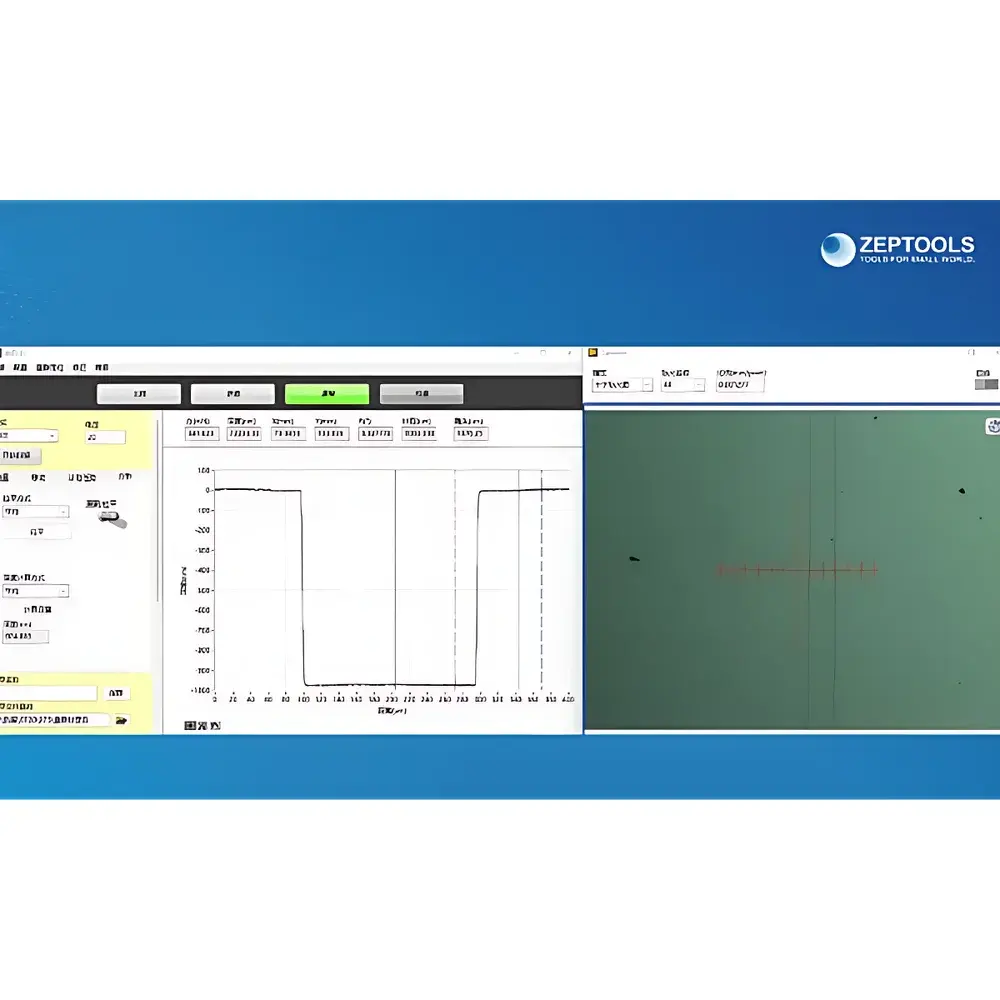This screenshot has height=1000, width=1000.
Task: Open the topmost dropdown in the left panel
Action: [x=30, y=435]
